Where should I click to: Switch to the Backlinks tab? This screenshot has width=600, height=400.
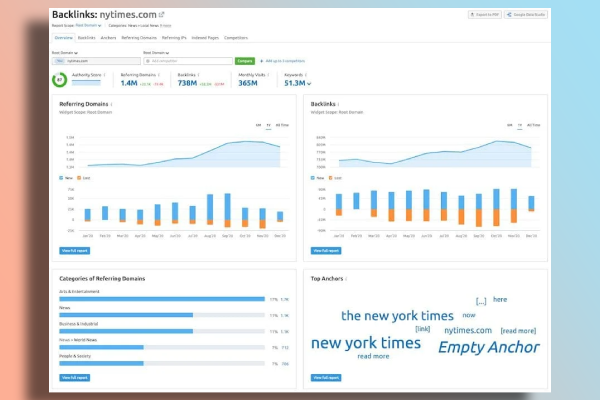click(x=86, y=38)
